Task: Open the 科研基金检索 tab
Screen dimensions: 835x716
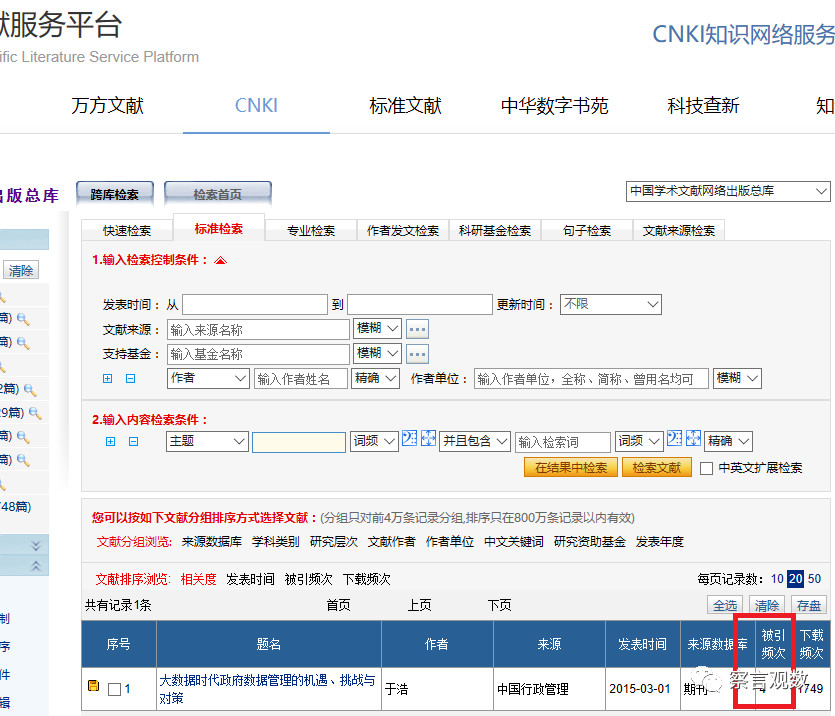Action: tap(495, 231)
